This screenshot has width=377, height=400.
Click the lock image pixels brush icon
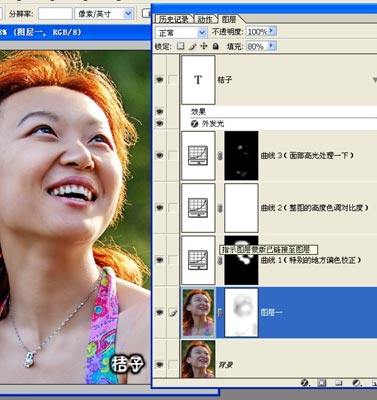click(192, 46)
